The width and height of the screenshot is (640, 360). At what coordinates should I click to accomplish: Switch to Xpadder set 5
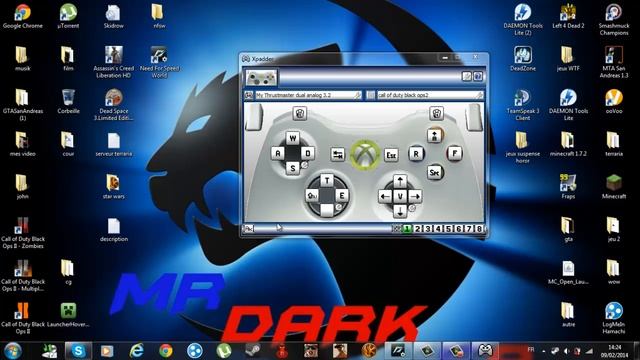click(448, 229)
